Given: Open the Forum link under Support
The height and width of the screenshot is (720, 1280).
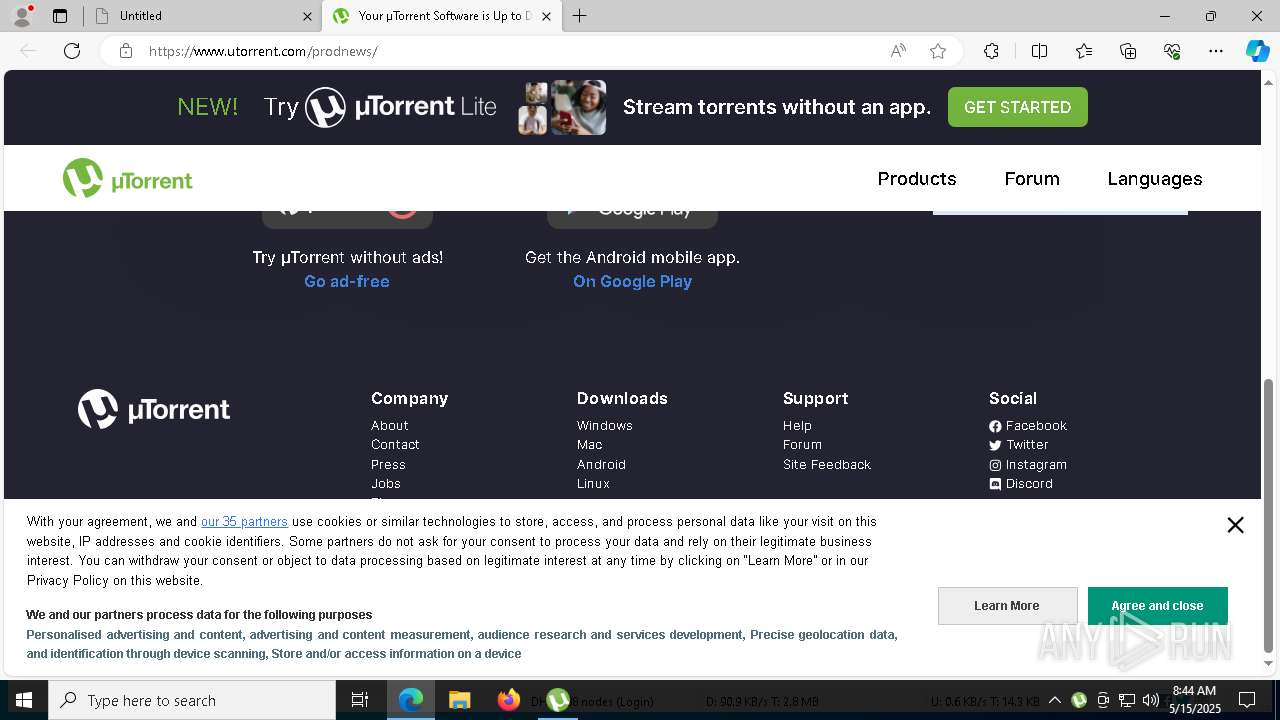Looking at the screenshot, I should coord(802,445).
